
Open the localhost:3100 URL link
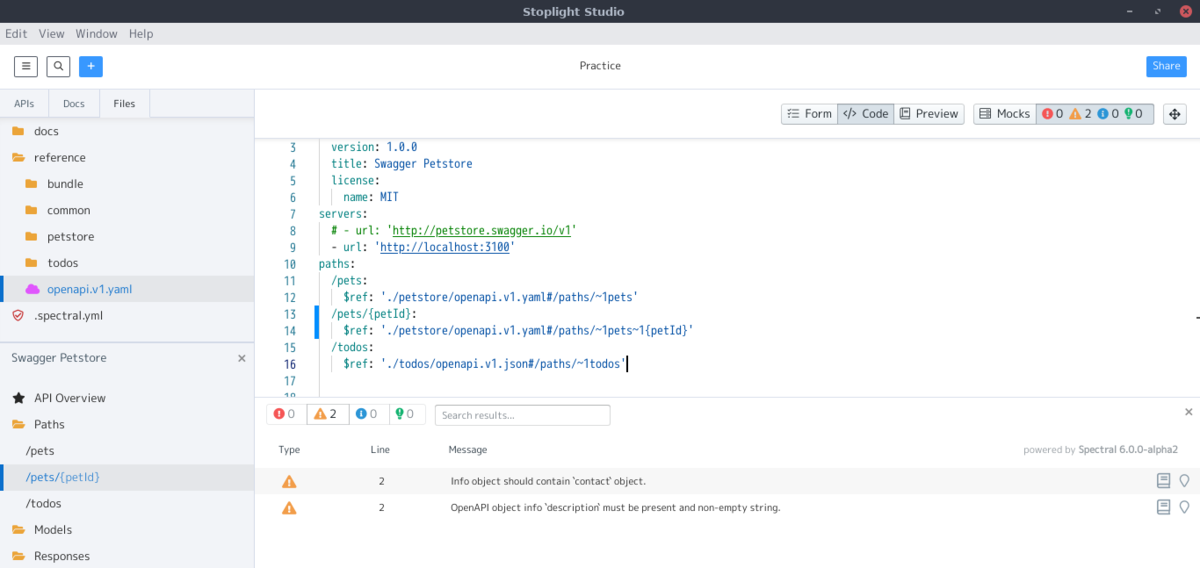pos(445,247)
